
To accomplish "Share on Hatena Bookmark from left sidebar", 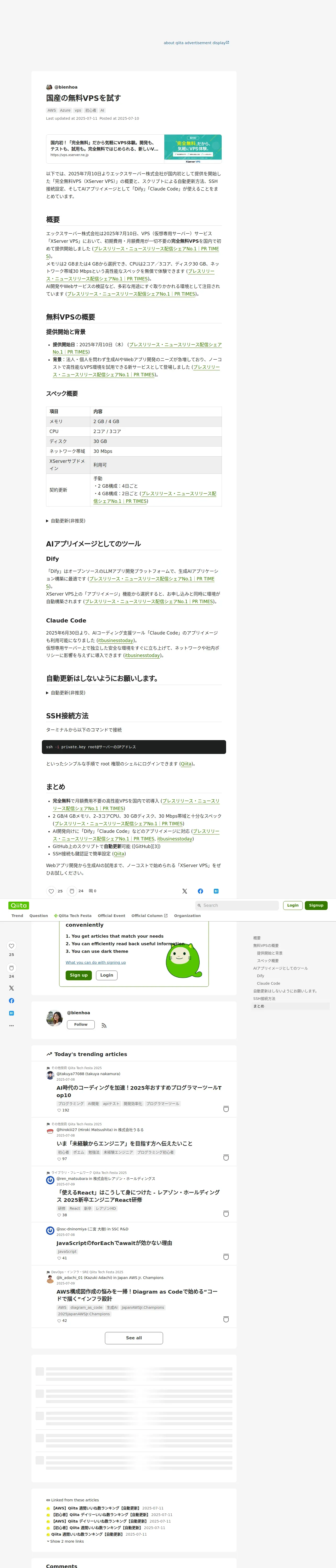I will [12, 1013].
